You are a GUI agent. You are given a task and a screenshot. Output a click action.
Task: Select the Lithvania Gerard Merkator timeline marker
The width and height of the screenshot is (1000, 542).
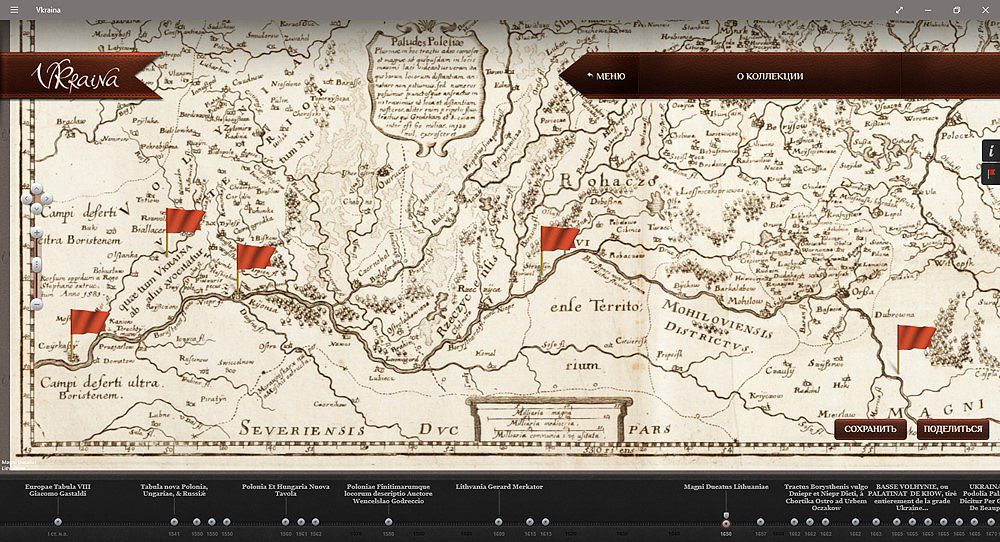pos(499,522)
